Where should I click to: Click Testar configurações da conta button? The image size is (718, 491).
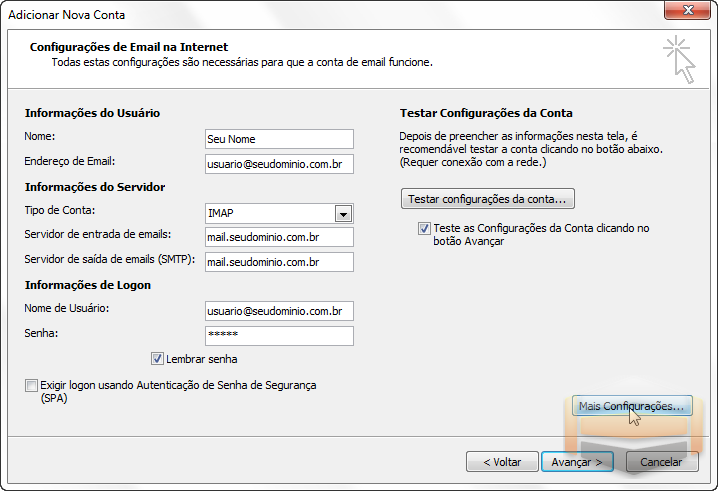pos(488,199)
